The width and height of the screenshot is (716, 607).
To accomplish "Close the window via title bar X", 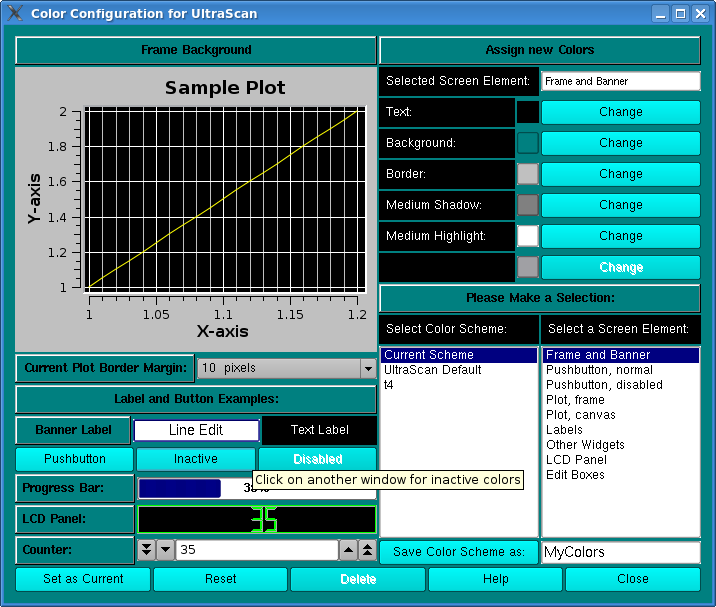I will tap(700, 14).
